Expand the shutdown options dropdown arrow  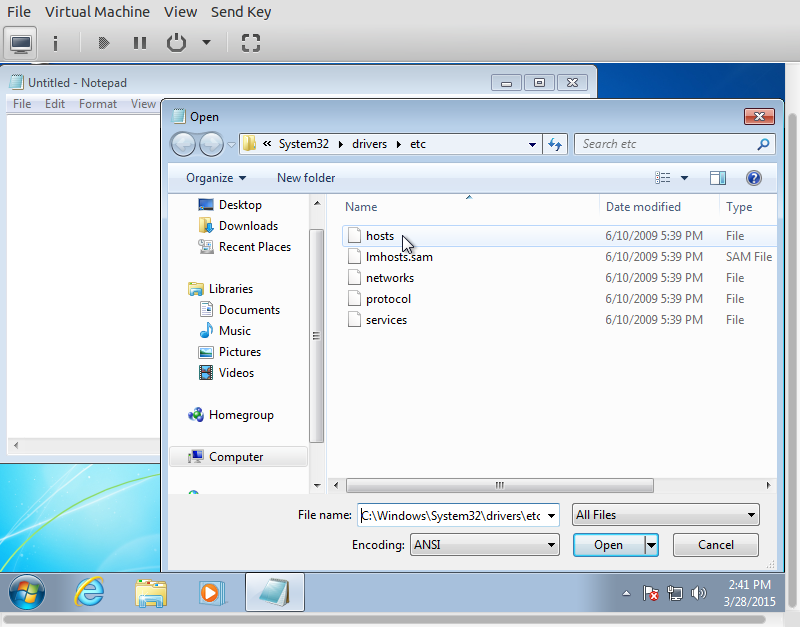(x=206, y=43)
